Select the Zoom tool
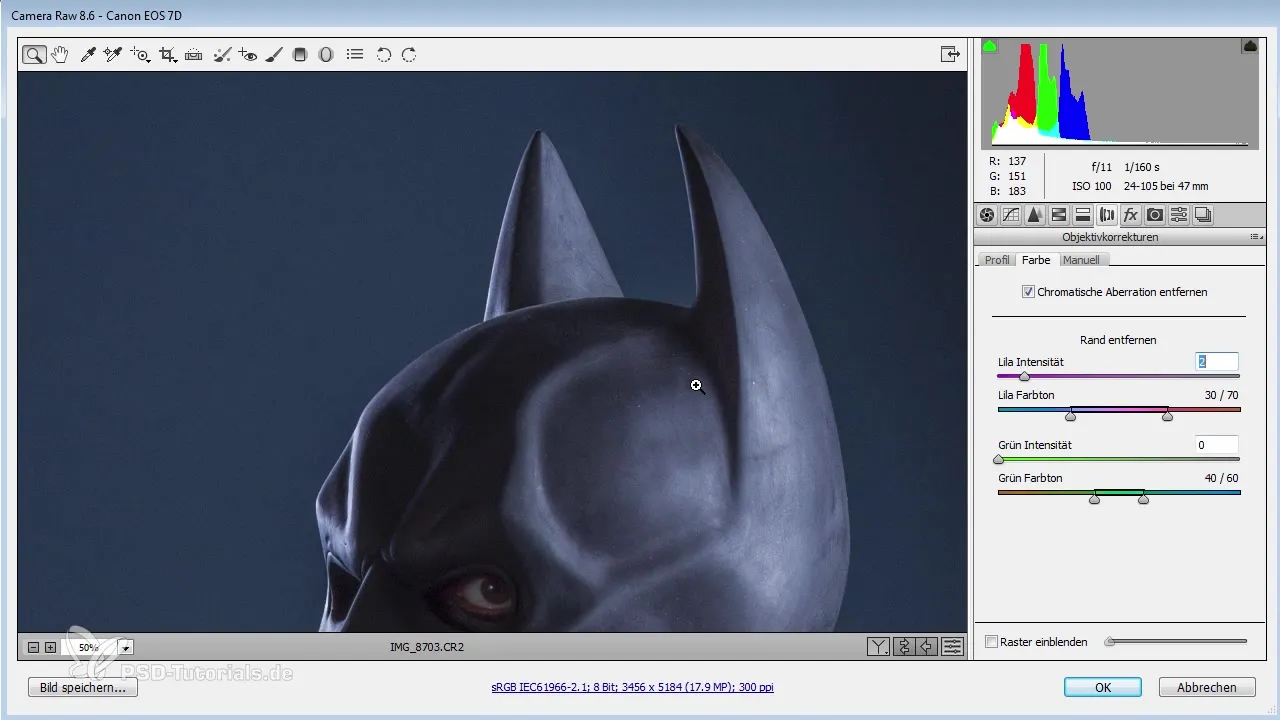Screen dimensions: 1280x720 point(34,55)
